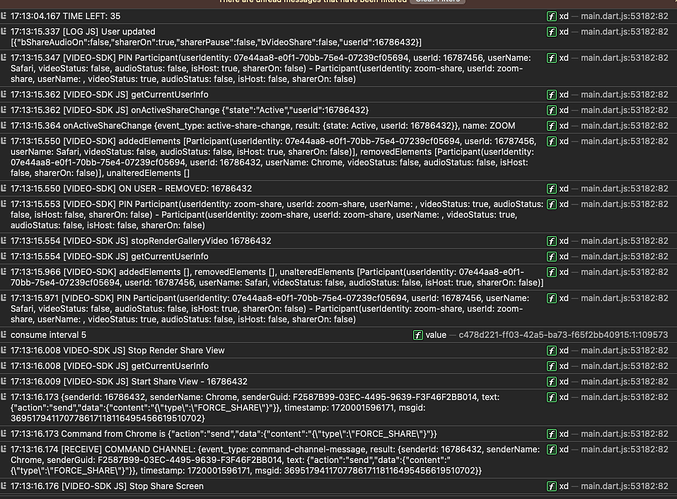The height and width of the screenshot is (499, 677).
Task: Click function icon on 17:13:16.008 getCurrentUserInfo row
Action: 551,366
